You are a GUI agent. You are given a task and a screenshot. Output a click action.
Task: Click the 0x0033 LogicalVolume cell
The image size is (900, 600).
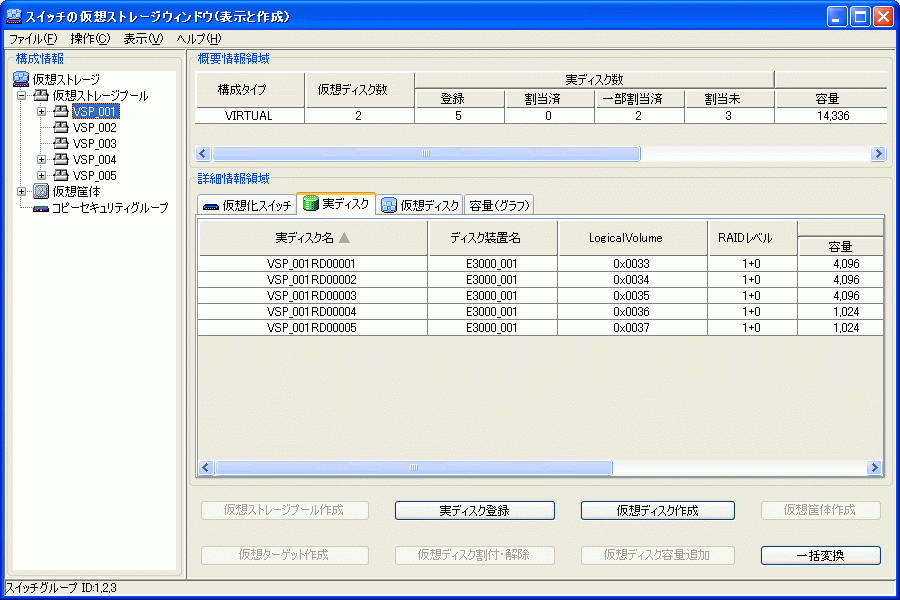point(632,264)
